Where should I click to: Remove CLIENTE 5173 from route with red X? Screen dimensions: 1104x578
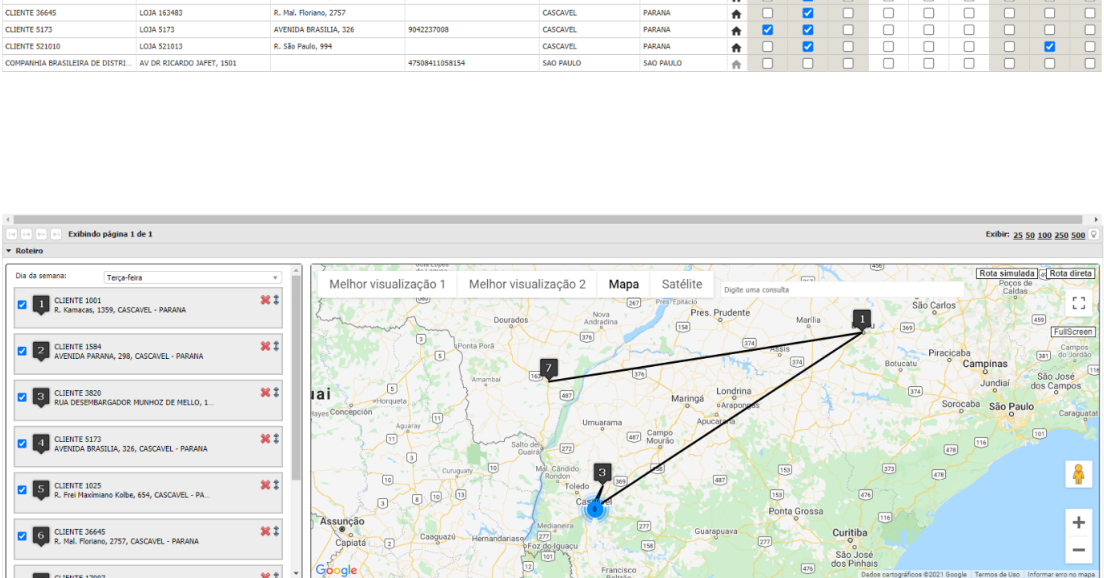[265, 439]
